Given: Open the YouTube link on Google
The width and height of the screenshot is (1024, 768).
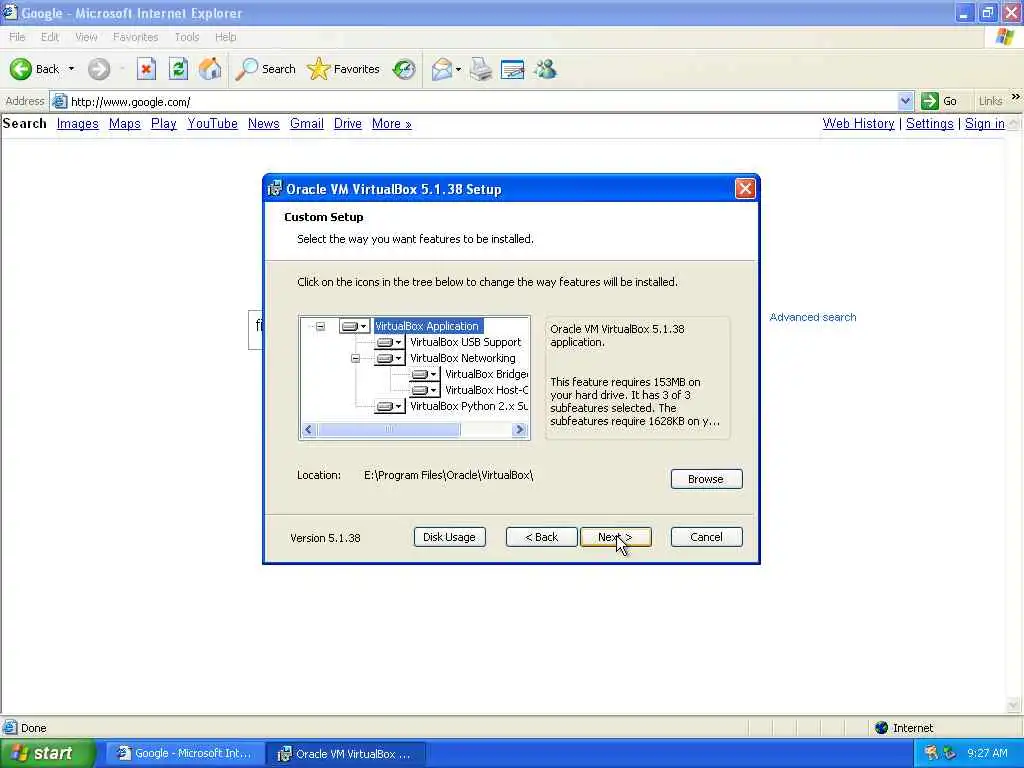Looking at the screenshot, I should point(212,123).
